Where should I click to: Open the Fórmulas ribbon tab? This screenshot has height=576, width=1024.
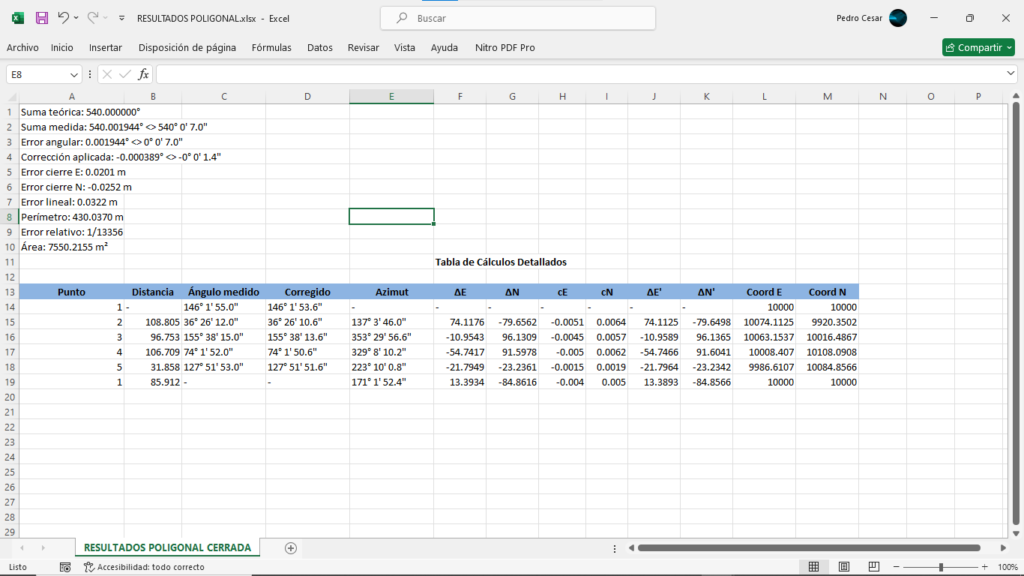[x=271, y=47]
